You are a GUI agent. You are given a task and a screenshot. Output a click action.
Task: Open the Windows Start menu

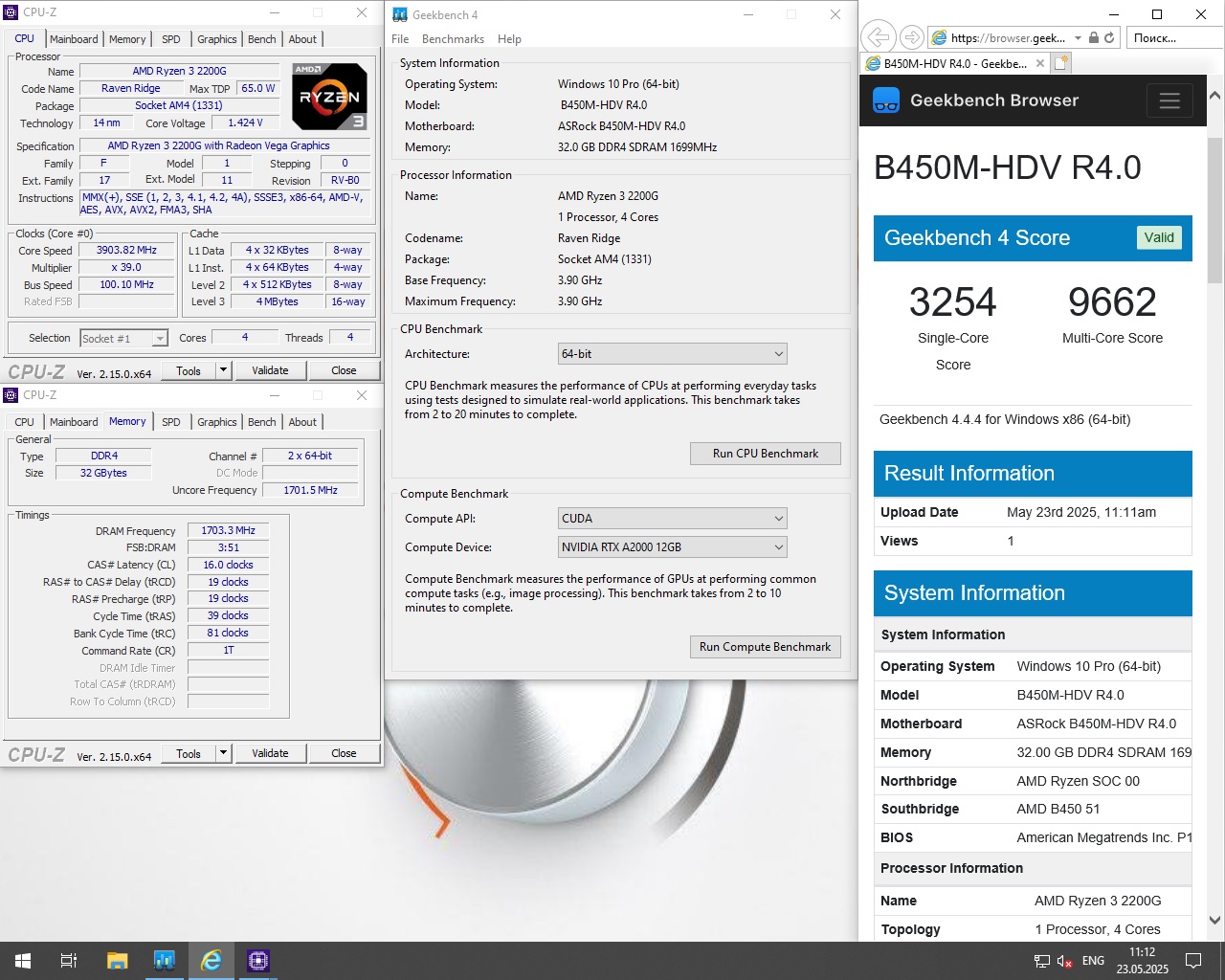click(23, 960)
